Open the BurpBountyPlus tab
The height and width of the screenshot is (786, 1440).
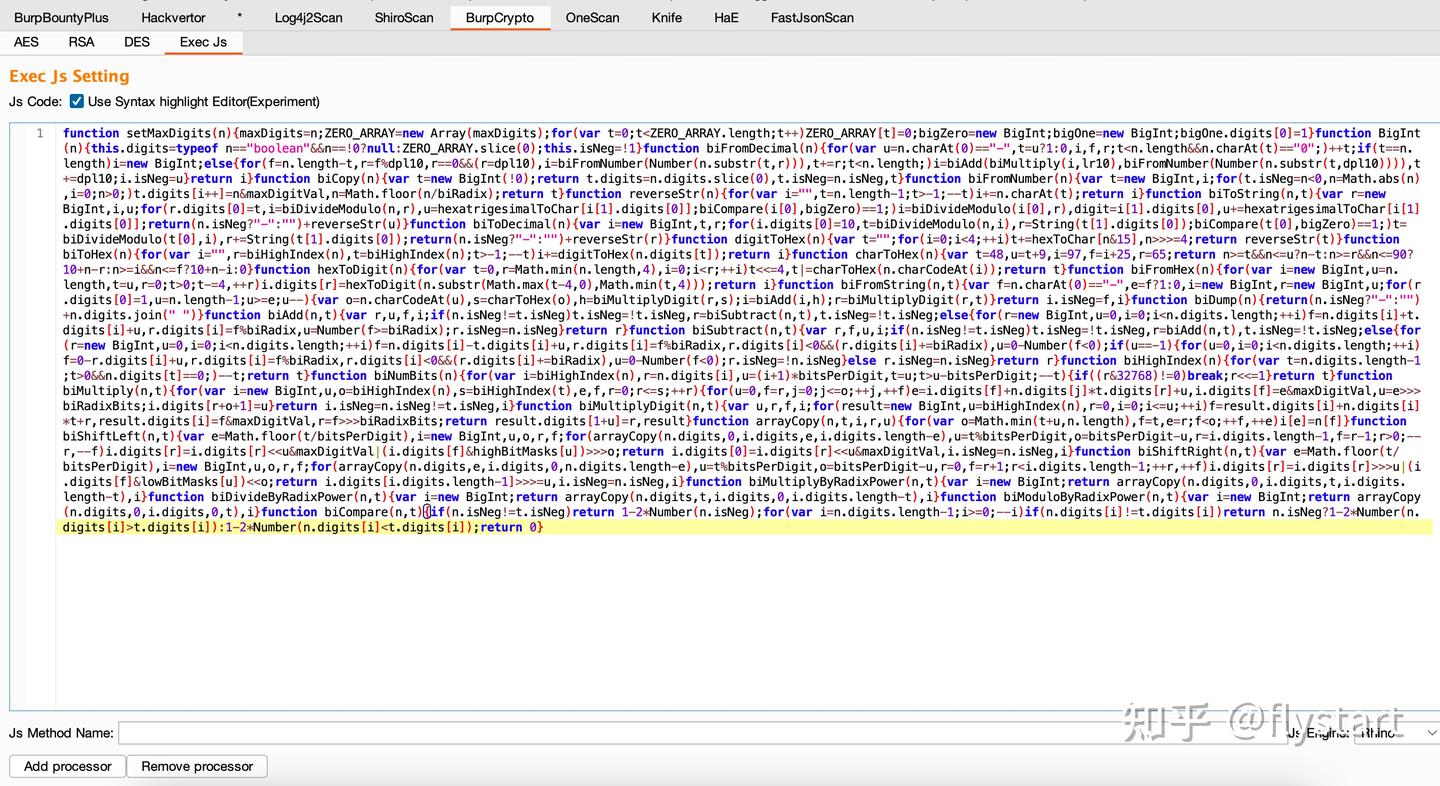tap(61, 17)
